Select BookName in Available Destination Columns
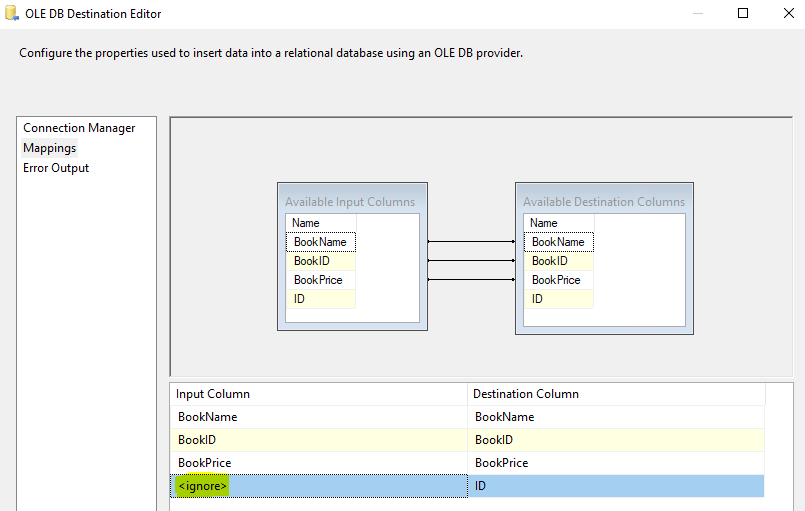This screenshot has height=511, width=805. coord(558,242)
